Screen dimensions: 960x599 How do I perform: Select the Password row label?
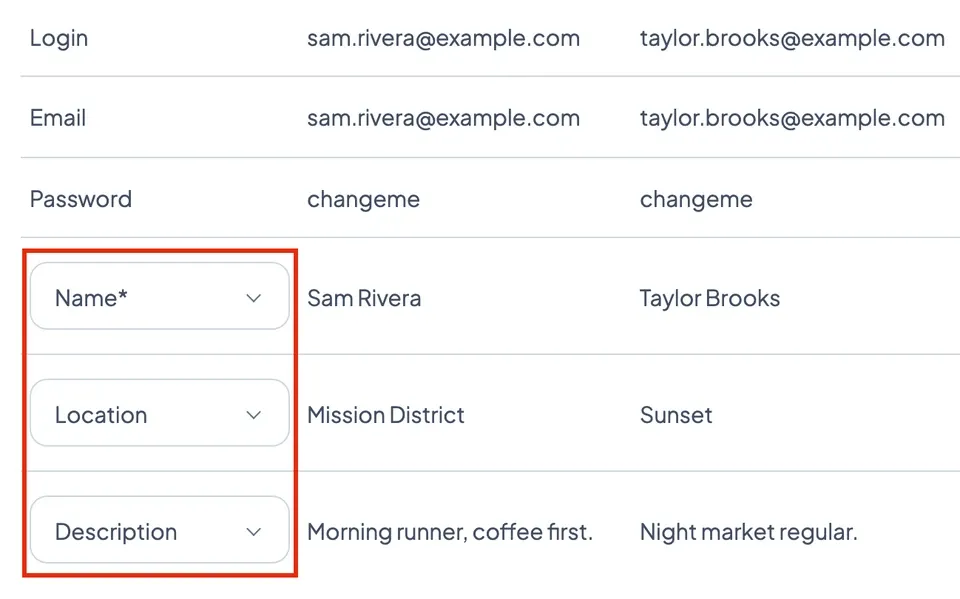[x=81, y=199]
